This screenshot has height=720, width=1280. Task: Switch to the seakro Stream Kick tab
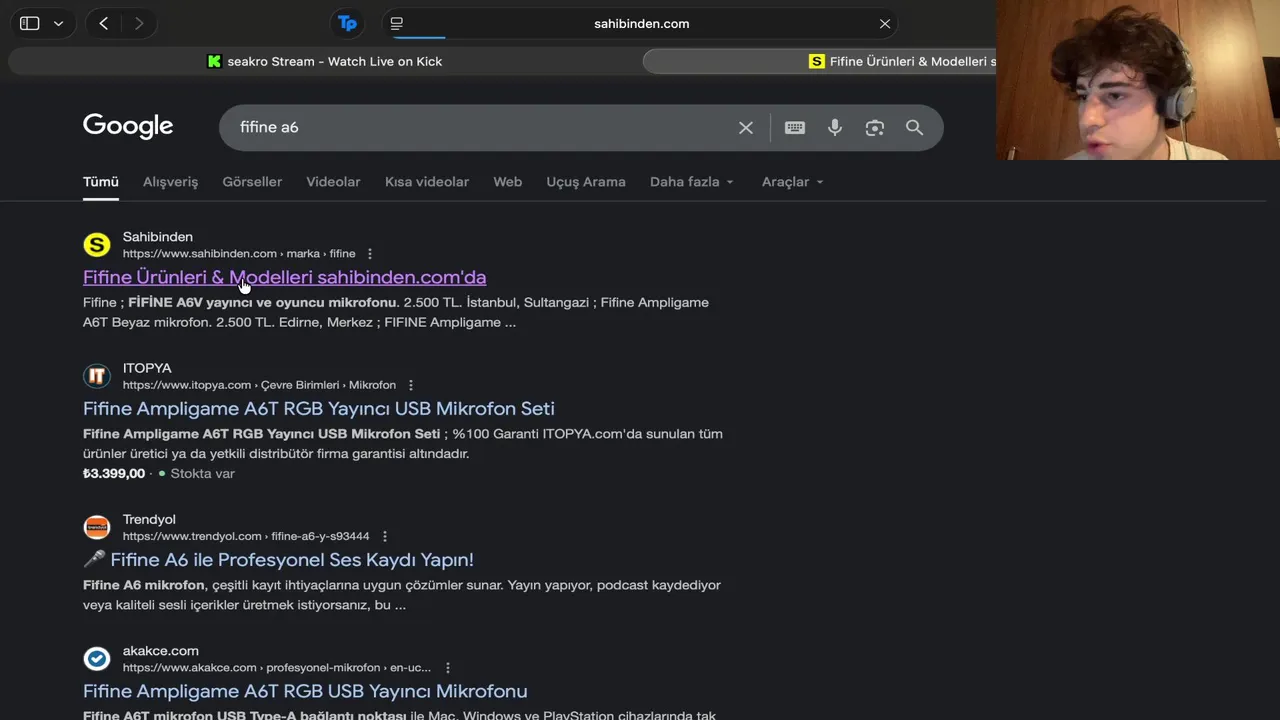coord(324,61)
